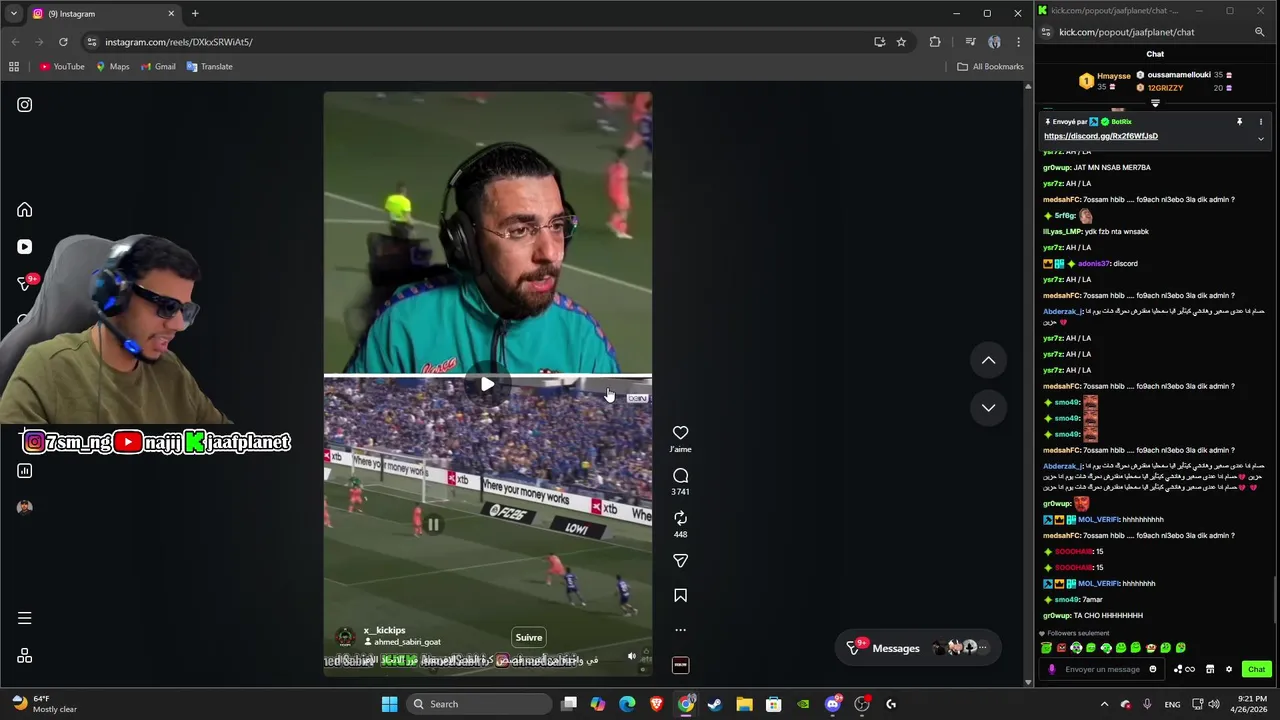
Task: Open the Chrome apps grid in the bookmarks bar
Action: click(14, 67)
